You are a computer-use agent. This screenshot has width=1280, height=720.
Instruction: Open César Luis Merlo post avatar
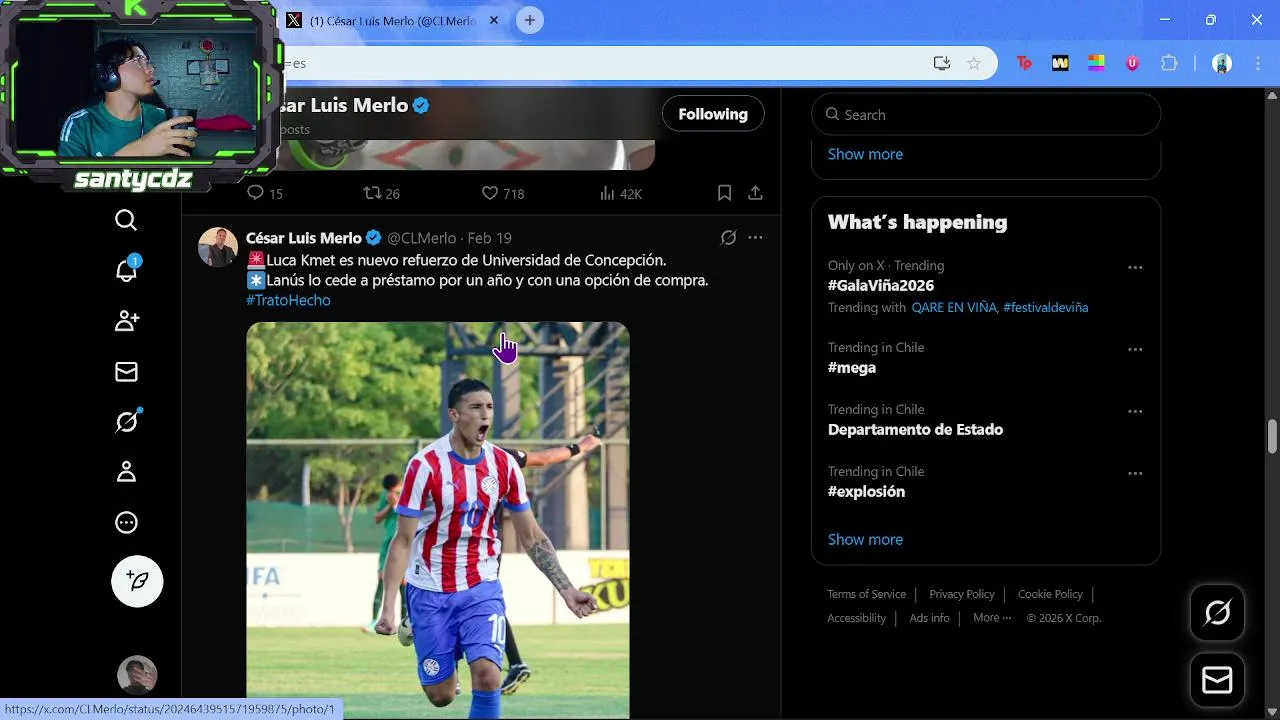[218, 247]
